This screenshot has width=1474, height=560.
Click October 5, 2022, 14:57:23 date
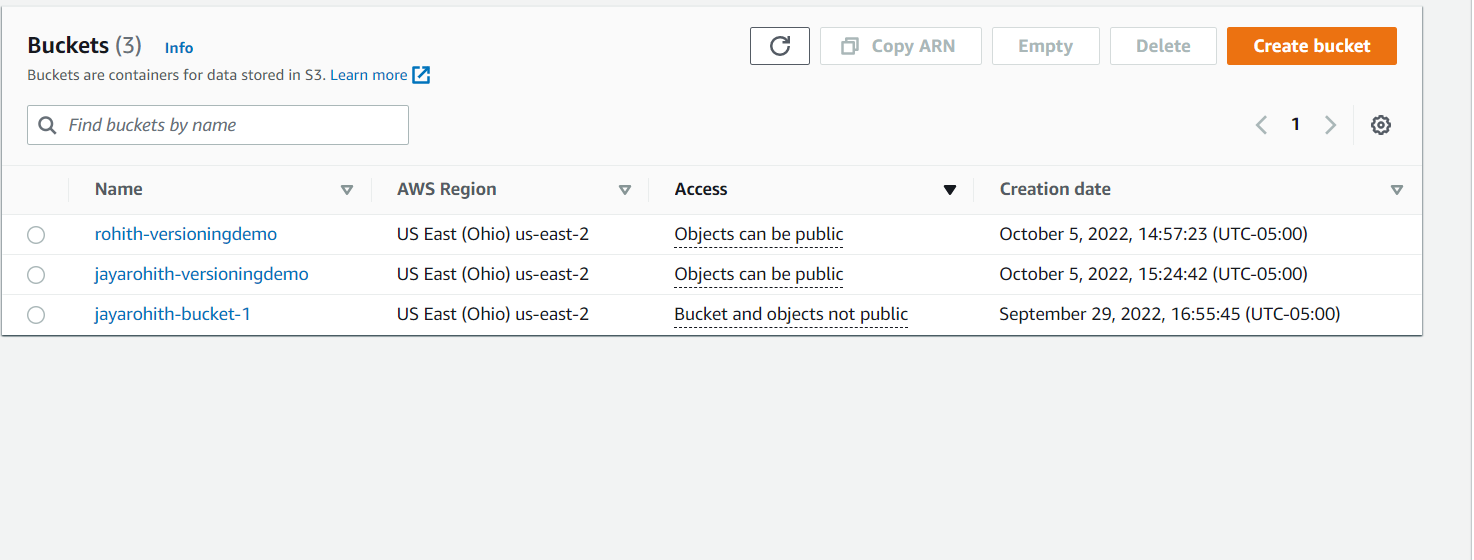pyautogui.click(x=1154, y=234)
